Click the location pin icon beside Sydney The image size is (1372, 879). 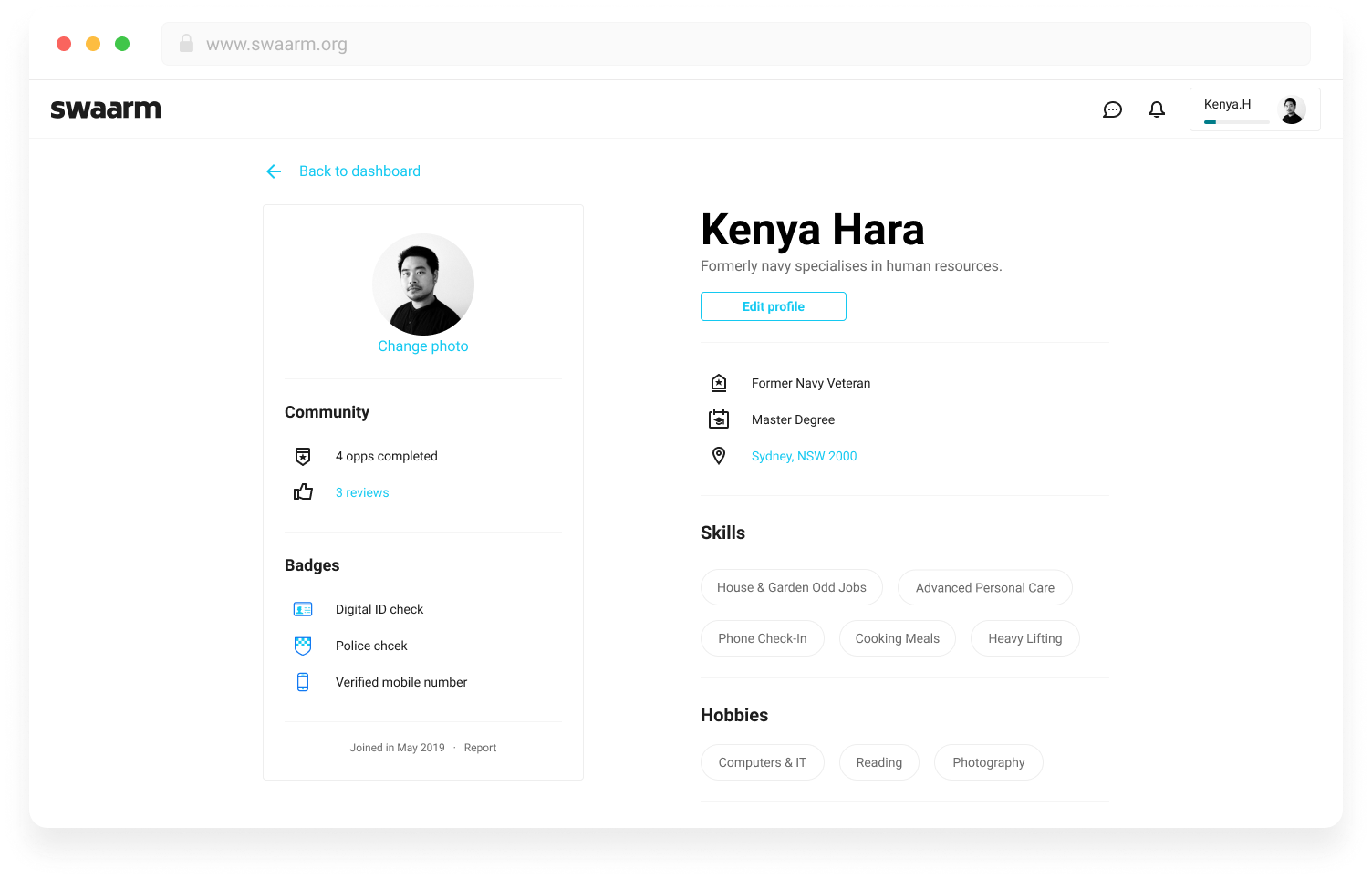pyautogui.click(x=719, y=455)
